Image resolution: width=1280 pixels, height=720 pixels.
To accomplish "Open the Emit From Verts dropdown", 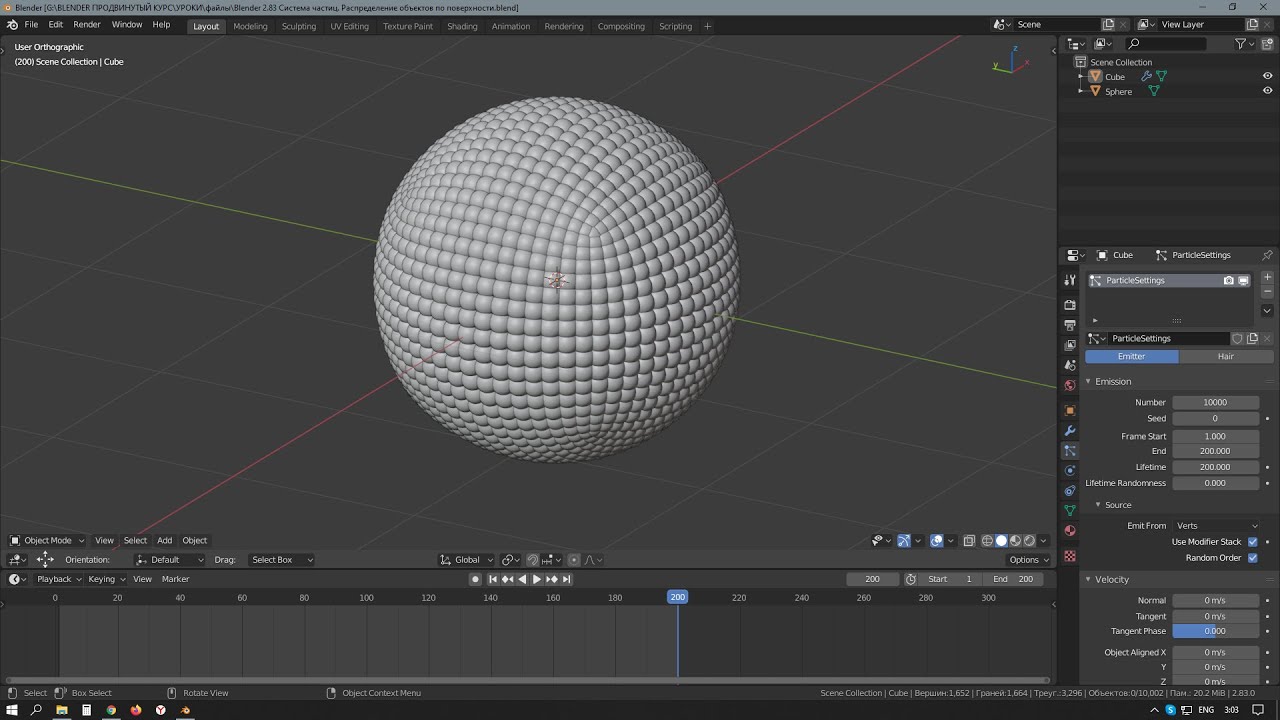I will 1216,526.
